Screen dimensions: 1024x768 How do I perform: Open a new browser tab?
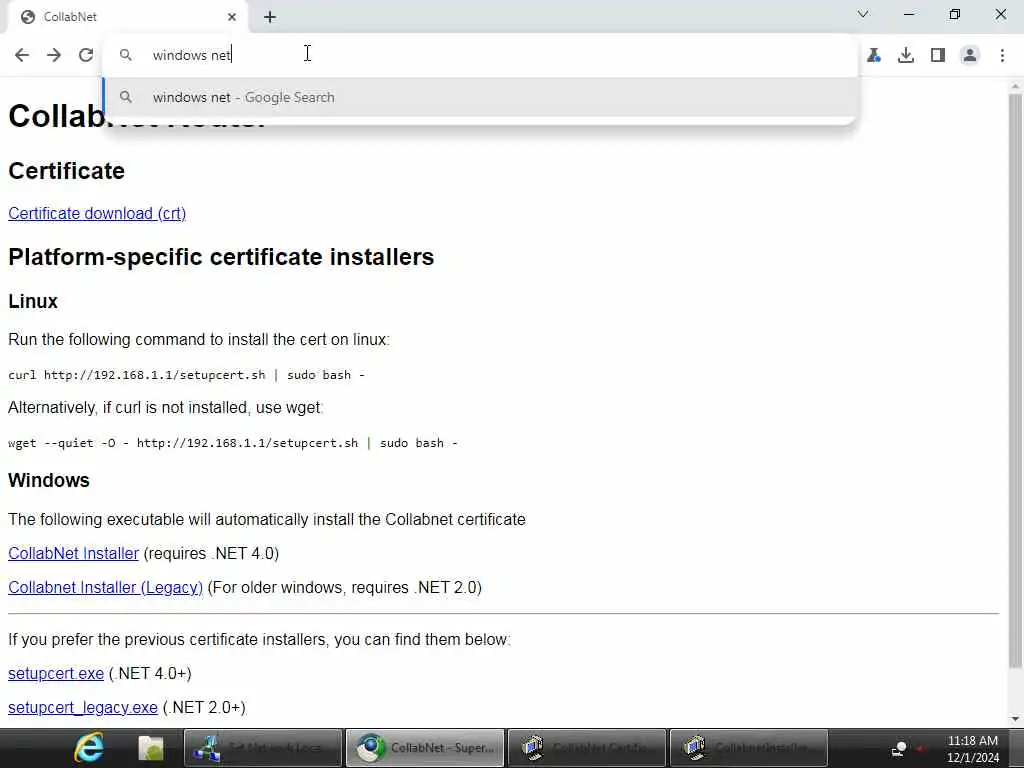(270, 17)
